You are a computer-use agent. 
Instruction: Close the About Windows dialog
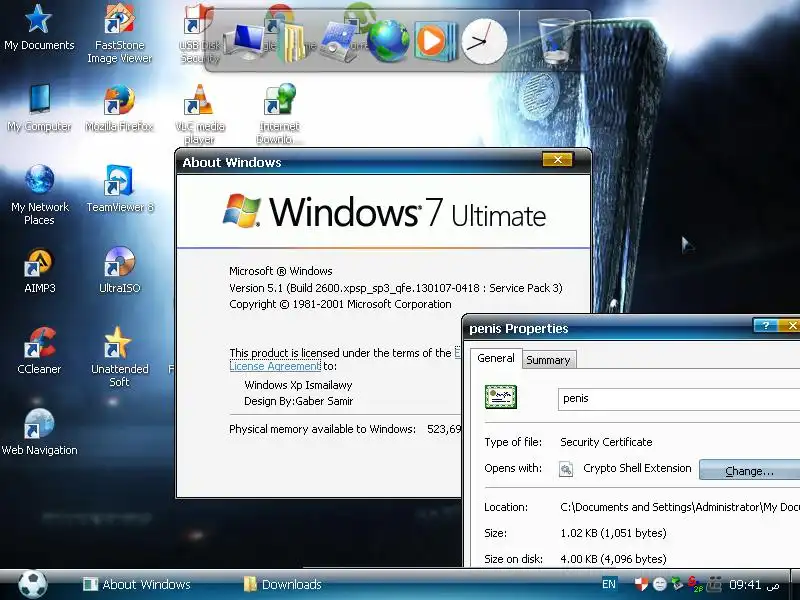[558, 160]
